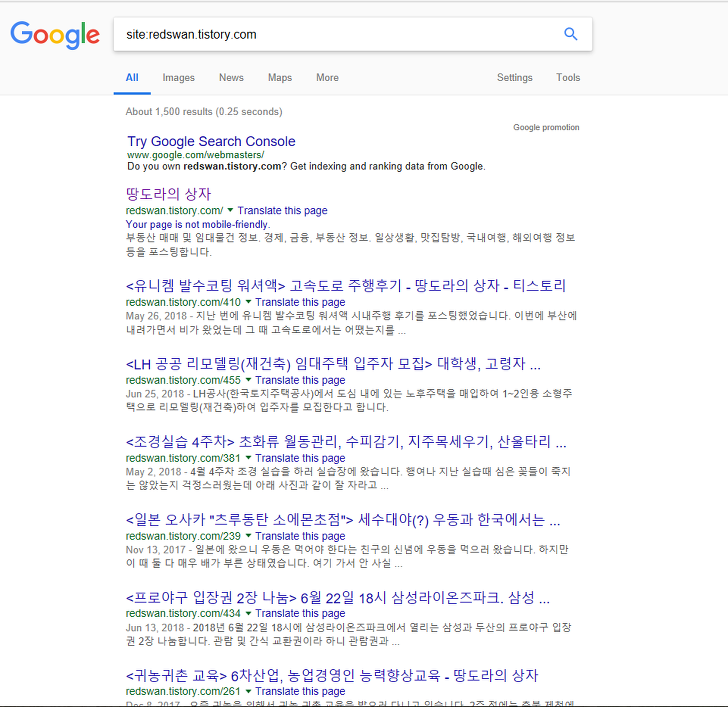This screenshot has height=707, width=728.
Task: Click the About 1,500 results text
Action: tap(204, 111)
